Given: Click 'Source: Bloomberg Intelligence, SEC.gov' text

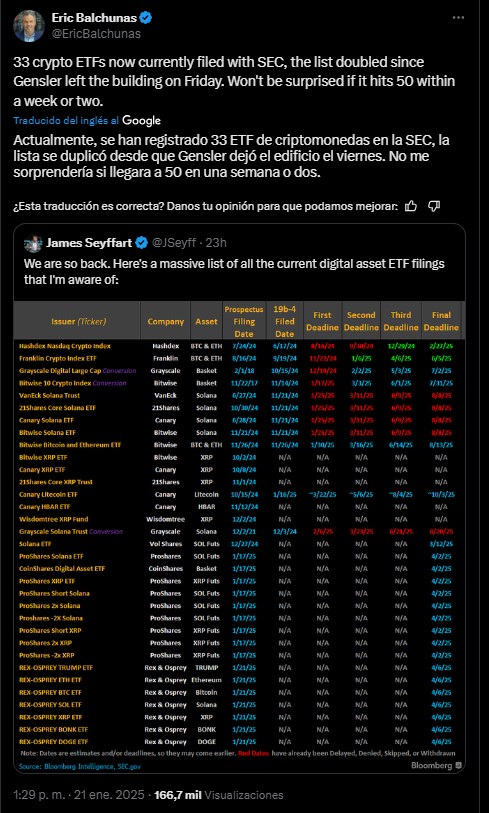Looking at the screenshot, I should [80, 766].
